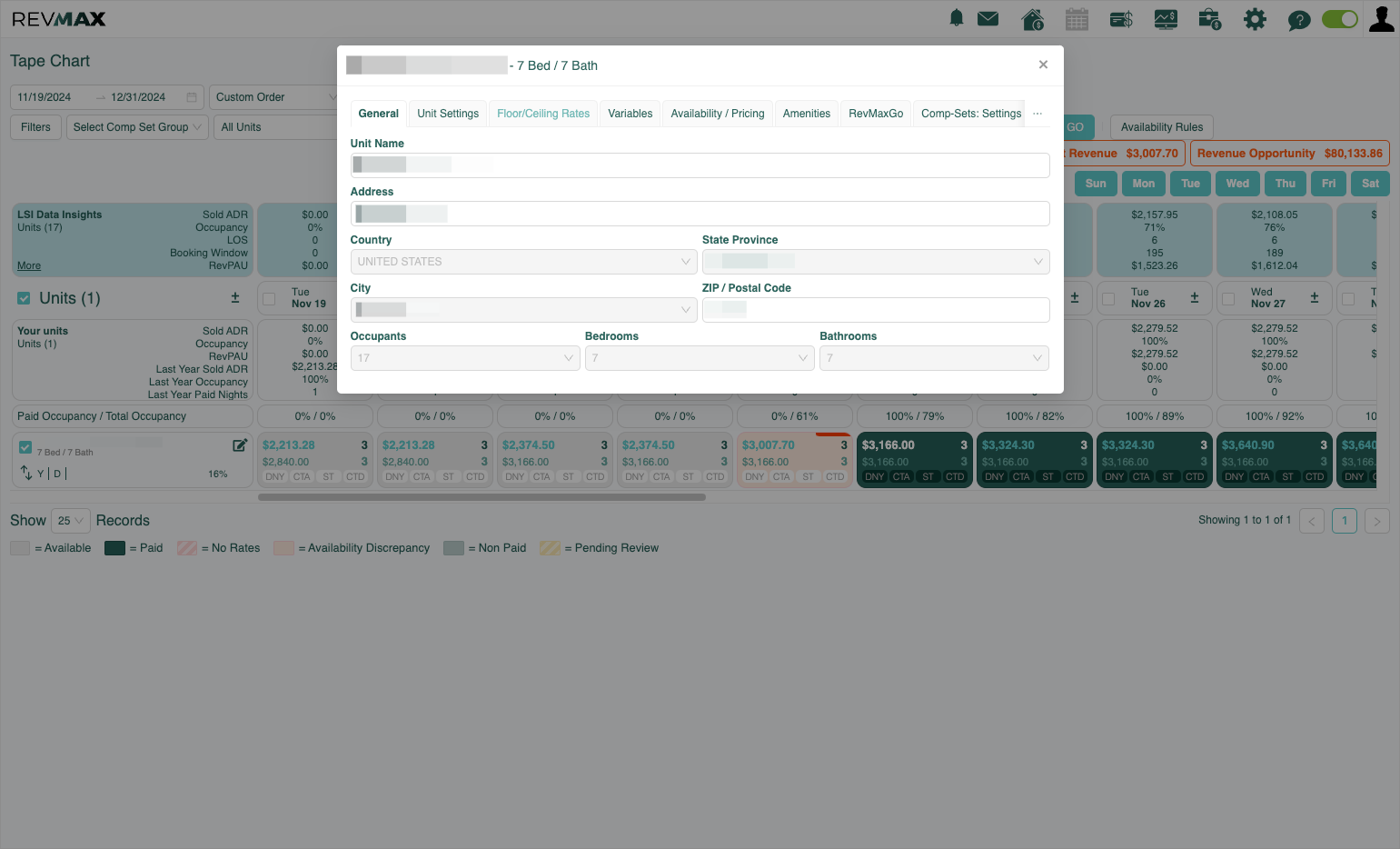Click the Paid legend color swatch

(x=114, y=548)
